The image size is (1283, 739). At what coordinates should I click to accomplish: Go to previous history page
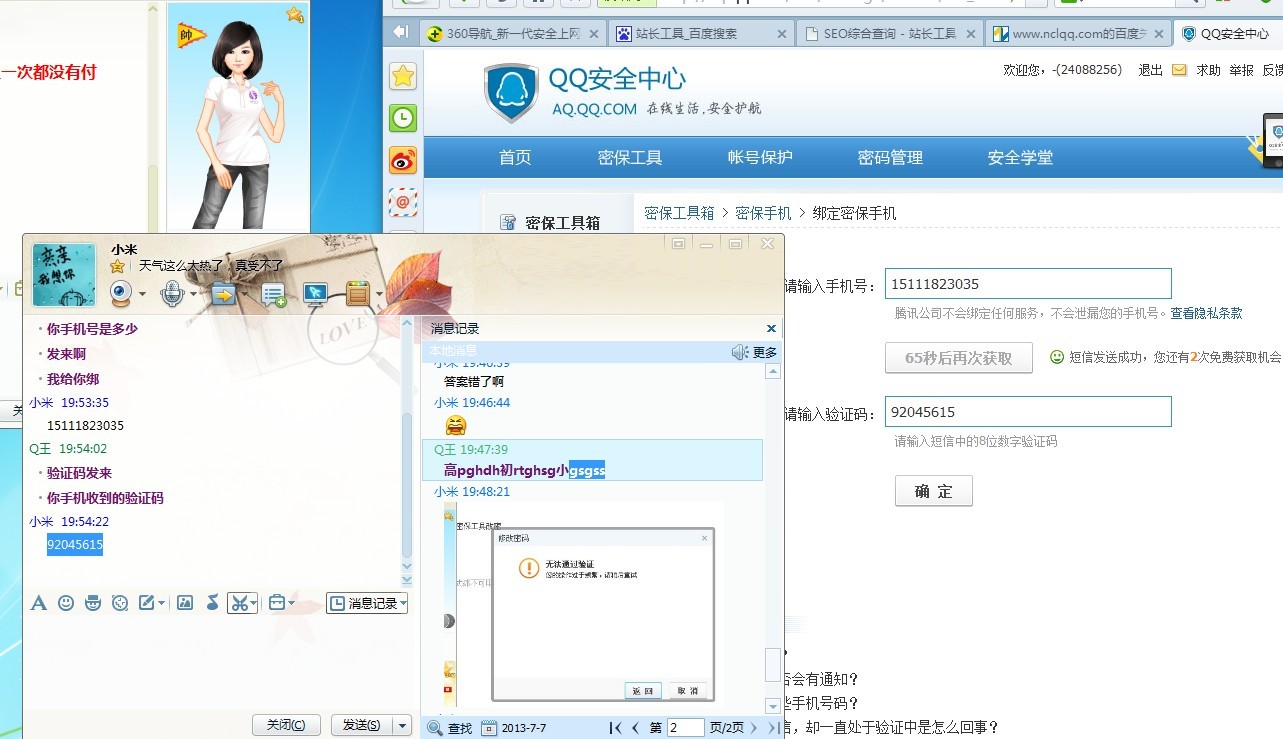(636, 728)
